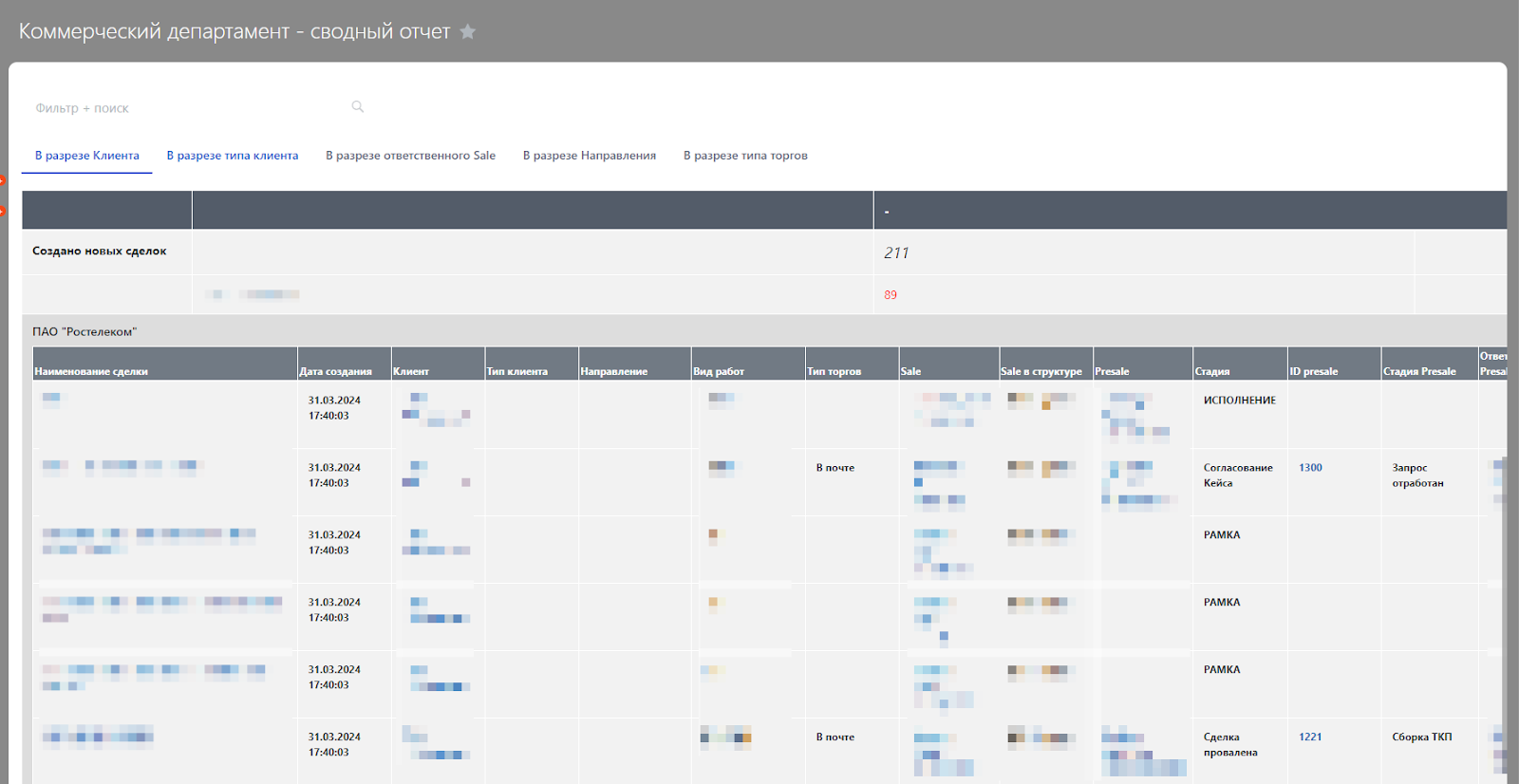Click the "Стадия Presale" column header
This screenshot has height=784, width=1519.
pos(1419,371)
